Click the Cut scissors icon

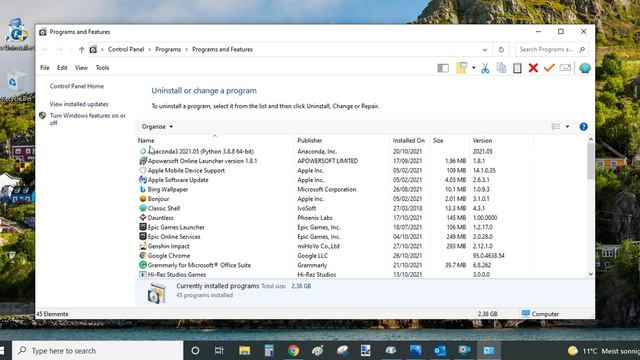(485, 68)
